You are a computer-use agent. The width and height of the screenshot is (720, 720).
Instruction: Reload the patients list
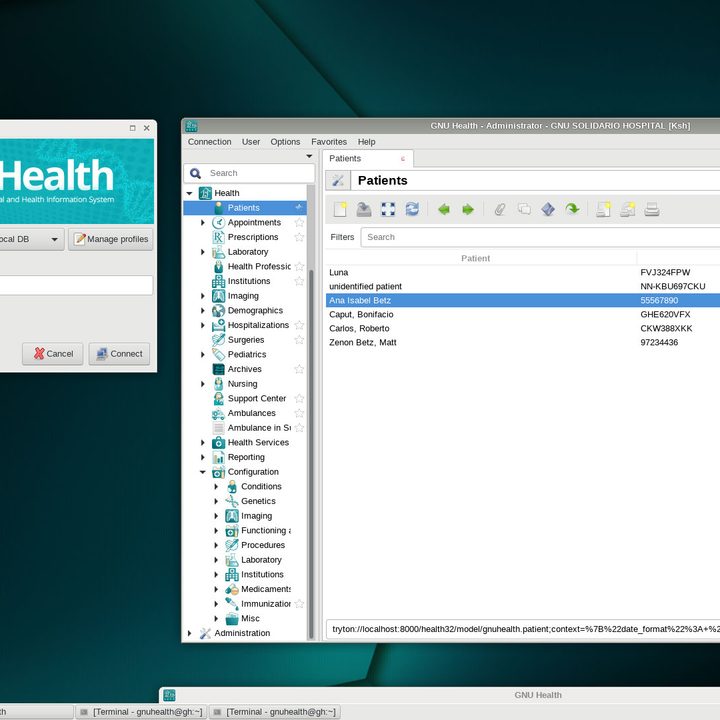[412, 209]
